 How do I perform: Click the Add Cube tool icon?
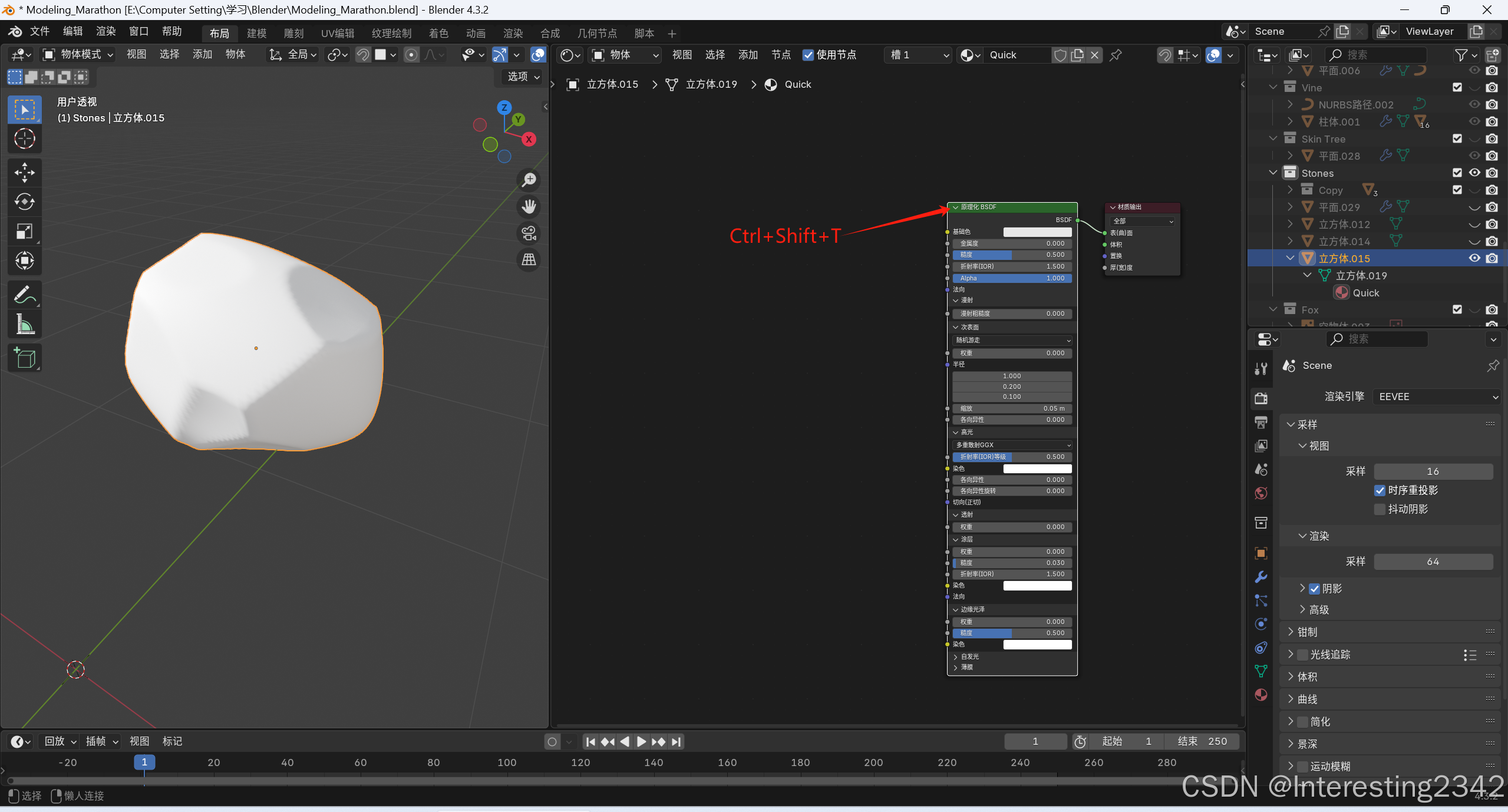24,358
